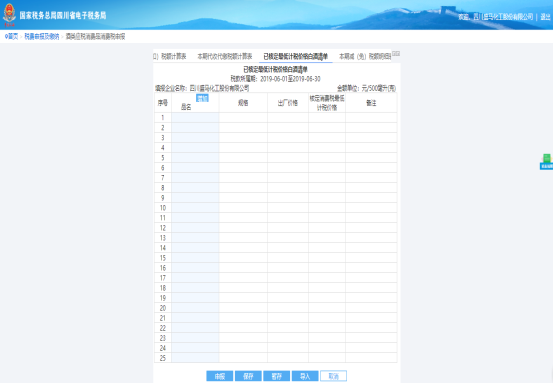Image resolution: width=553 pixels, height=384 pixels.
Task: Click the 规格 cell in row 20
Action: (x=243, y=308)
